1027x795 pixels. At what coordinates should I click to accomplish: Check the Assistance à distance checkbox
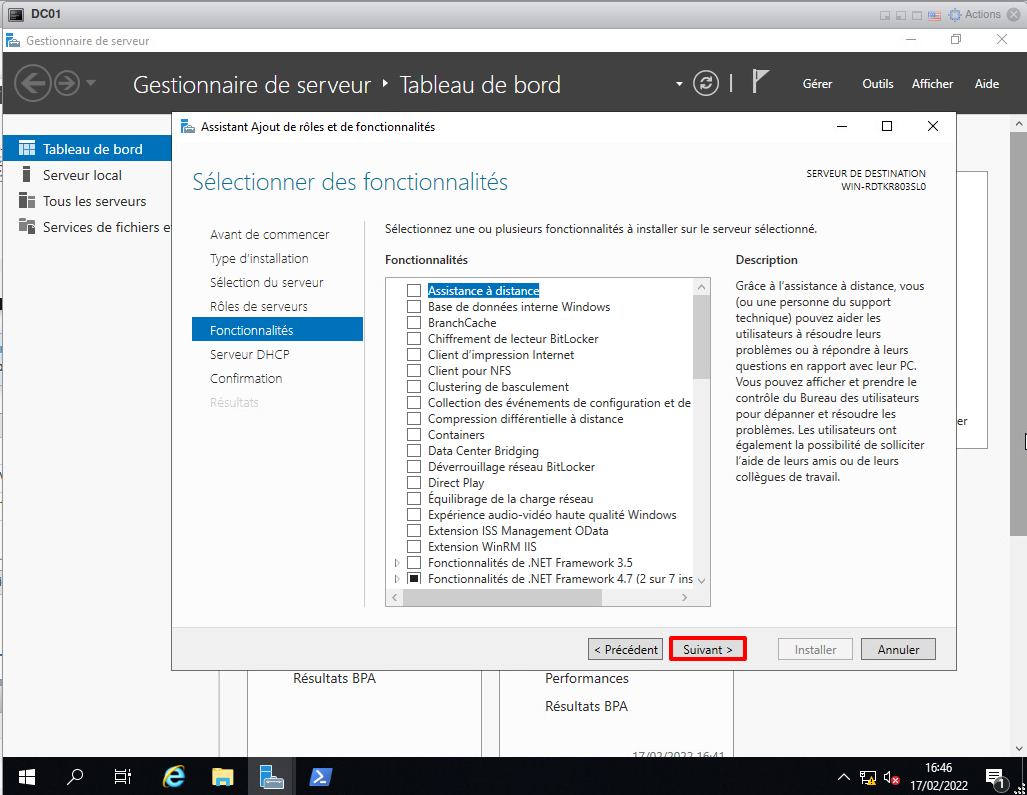tap(414, 291)
